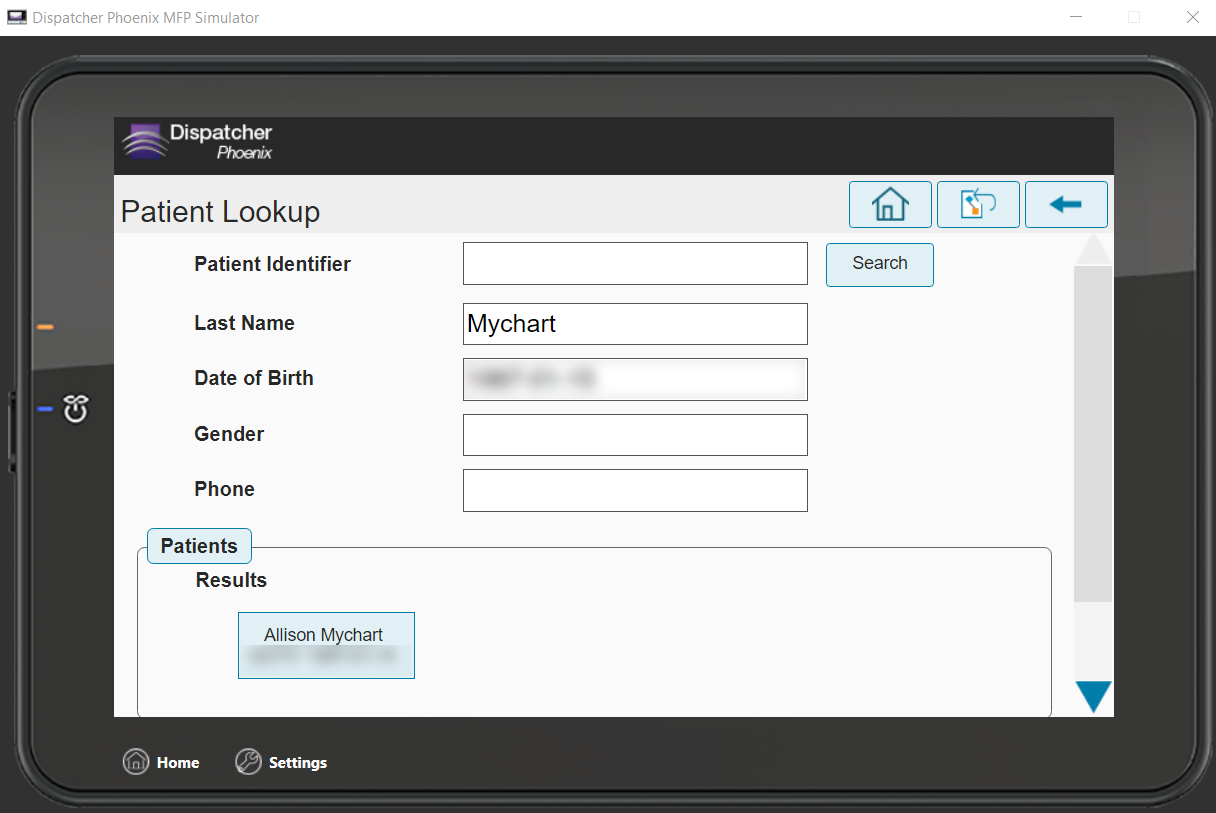
Task: Click the Phone label
Action: pos(224,489)
